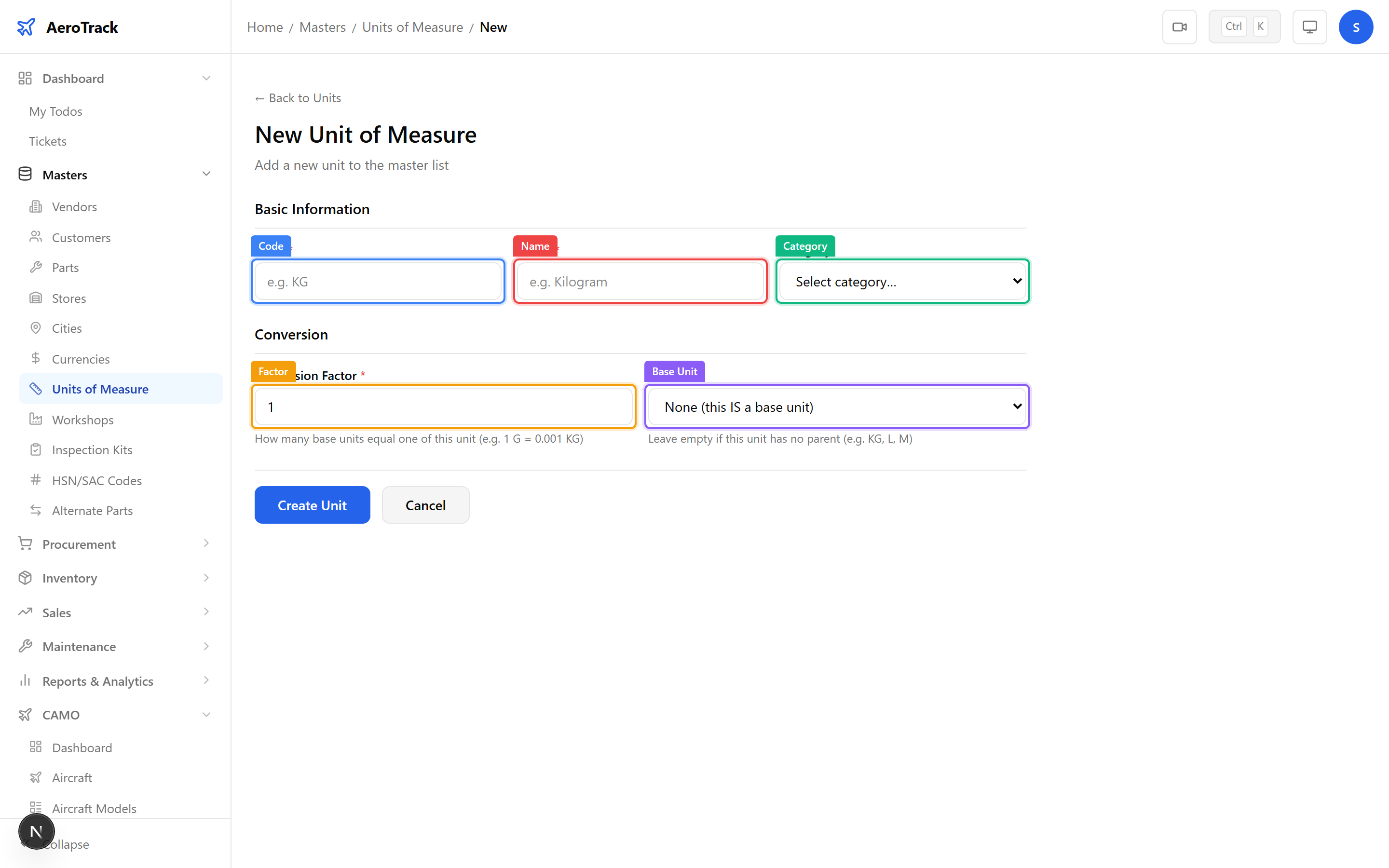1389x868 pixels.
Task: Open the Base Unit dropdown
Action: (x=836, y=407)
